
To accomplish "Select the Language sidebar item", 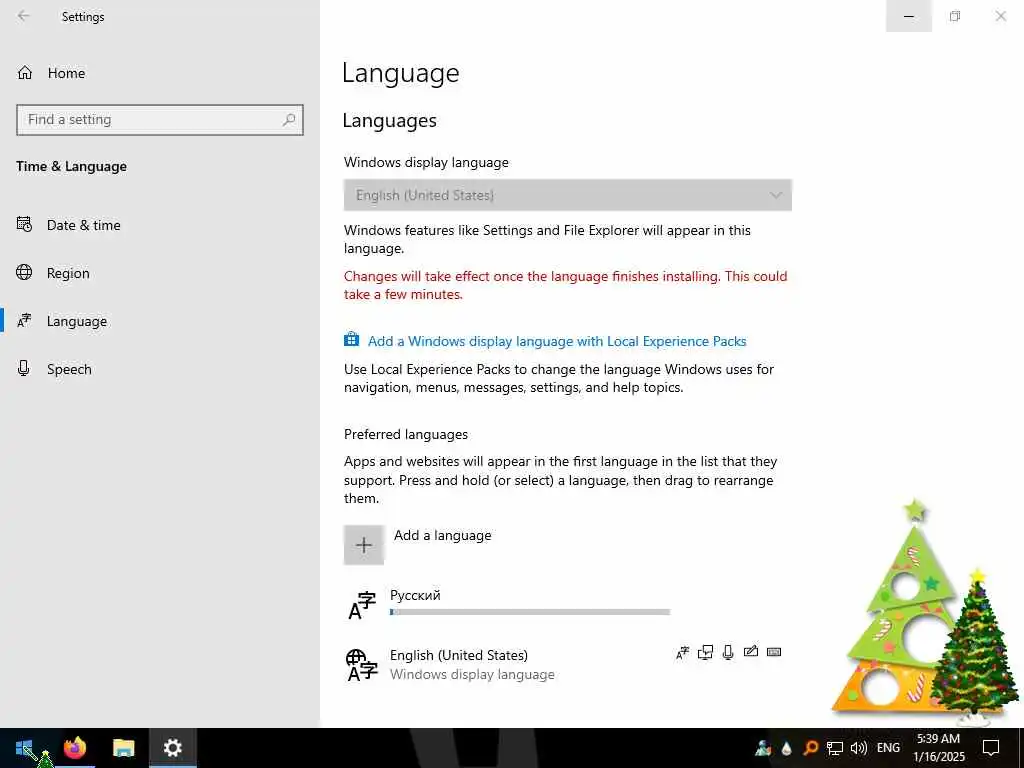I will [76, 321].
